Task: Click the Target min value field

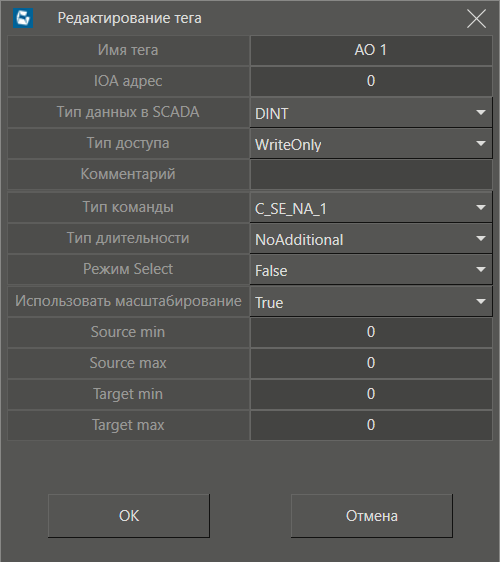Action: click(x=371, y=394)
